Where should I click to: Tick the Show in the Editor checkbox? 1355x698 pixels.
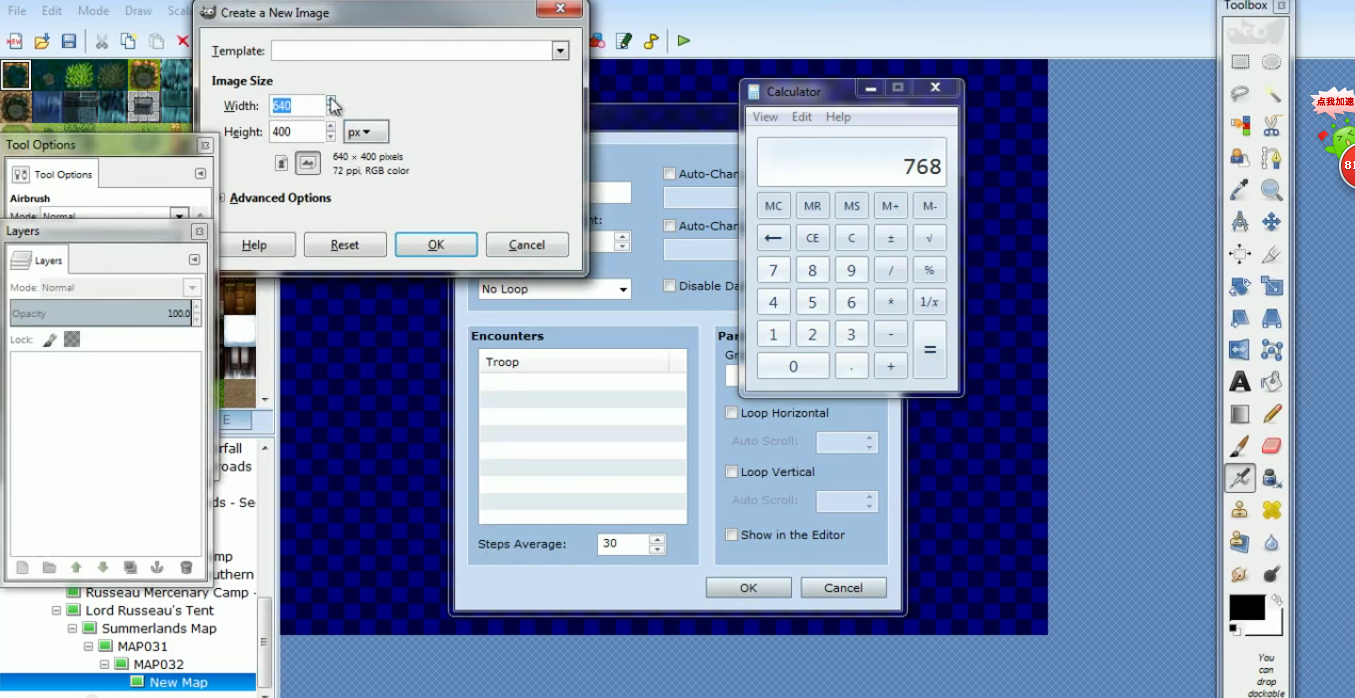point(732,535)
